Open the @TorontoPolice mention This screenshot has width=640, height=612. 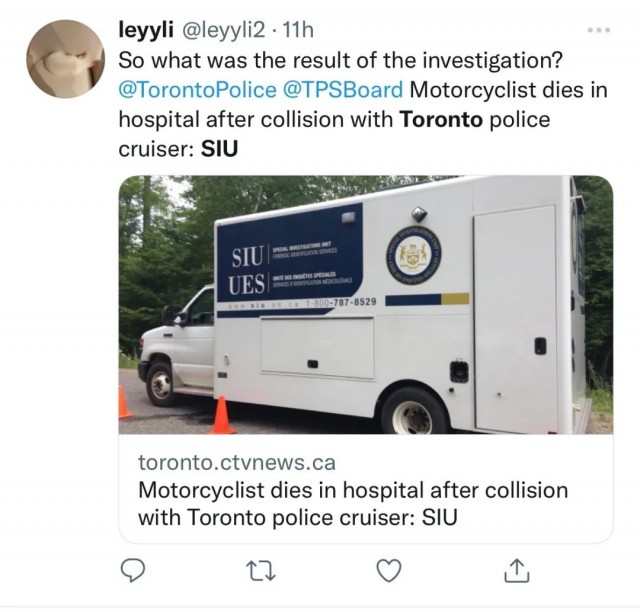[197, 89]
